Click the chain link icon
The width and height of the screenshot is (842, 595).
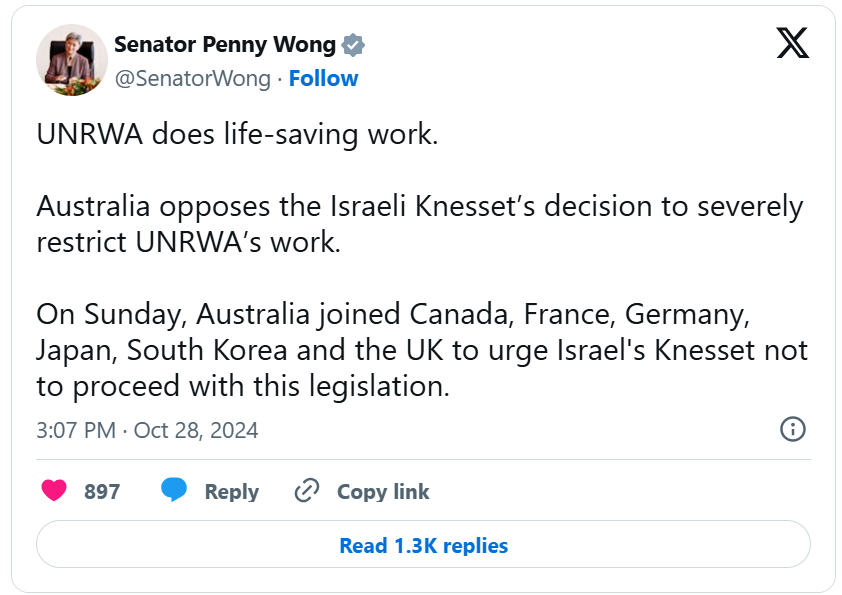pos(306,491)
